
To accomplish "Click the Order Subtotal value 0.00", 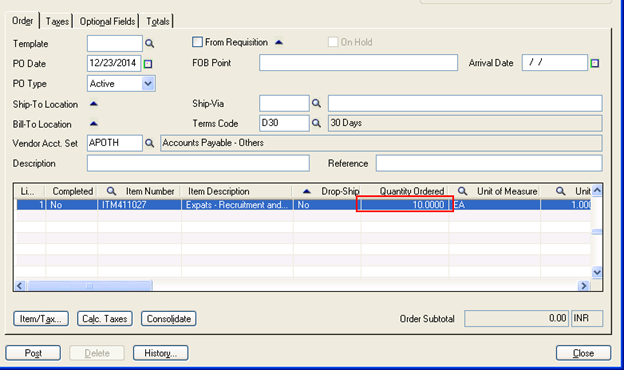I will click(517, 319).
